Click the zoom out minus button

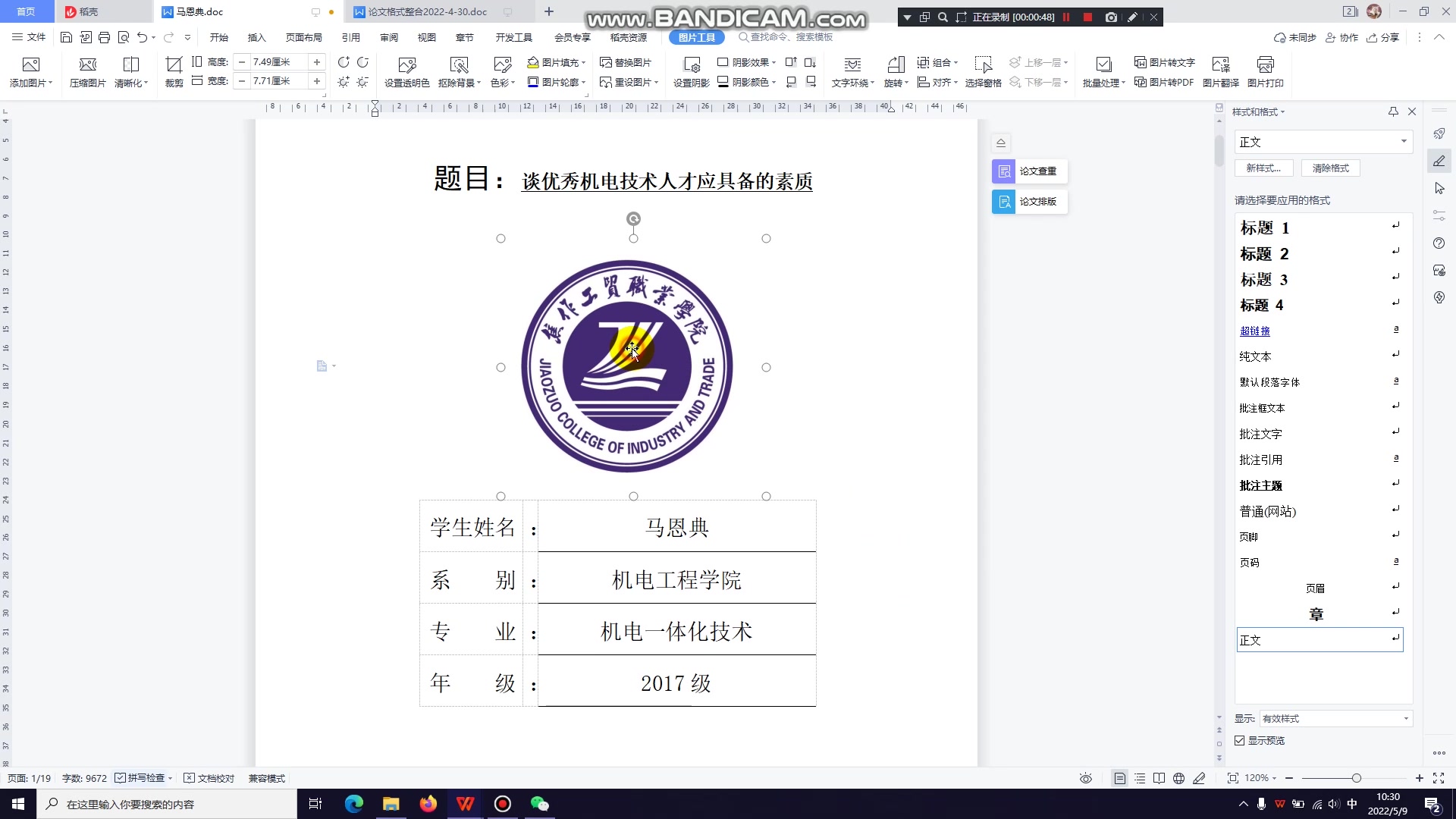click(1289, 778)
